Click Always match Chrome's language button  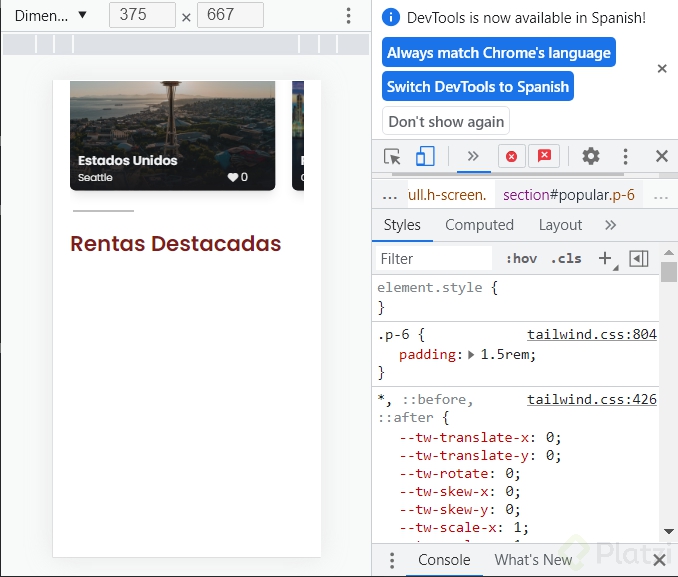(498, 53)
